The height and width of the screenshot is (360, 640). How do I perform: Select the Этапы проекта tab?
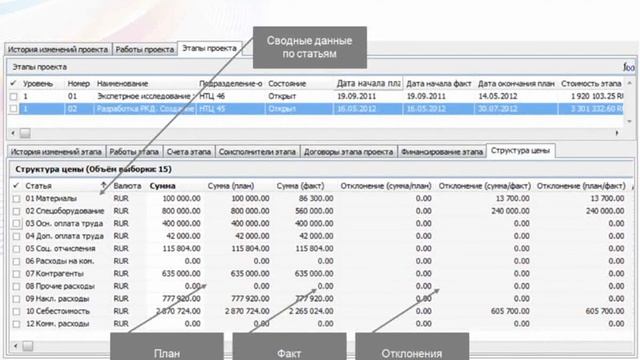209,48
